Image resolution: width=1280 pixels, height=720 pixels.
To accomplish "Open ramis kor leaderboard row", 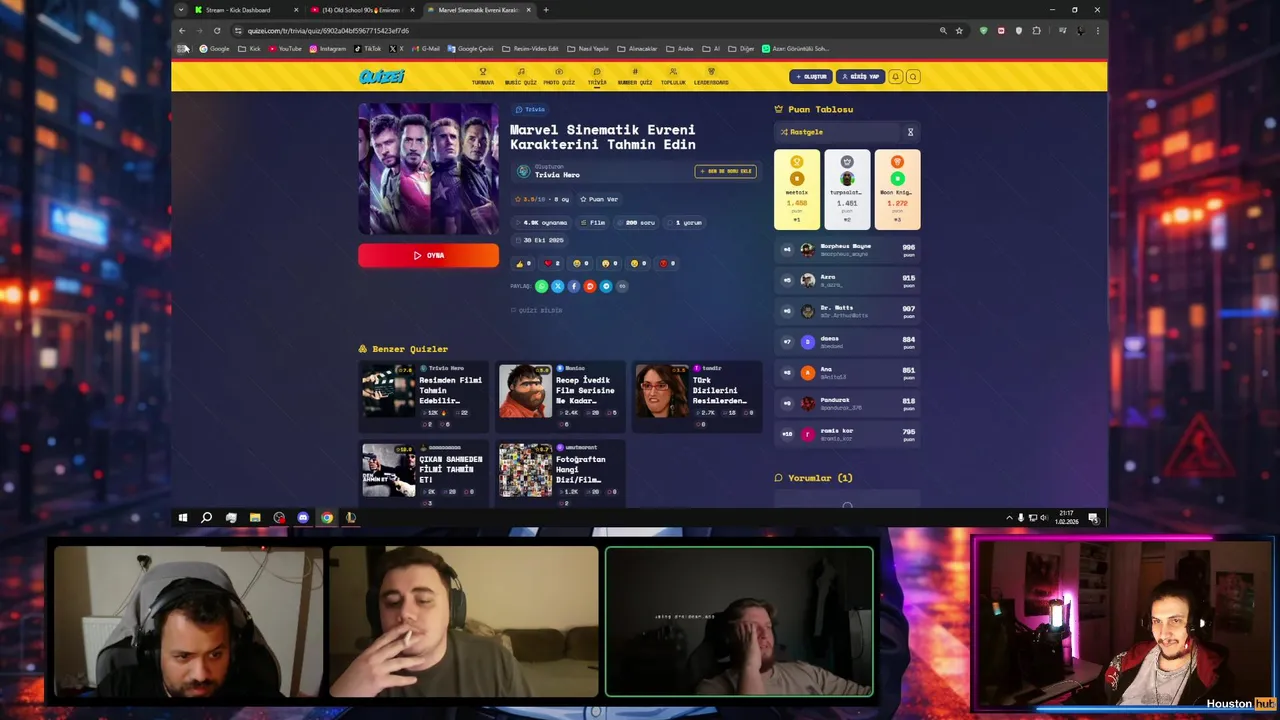I will [x=847, y=434].
